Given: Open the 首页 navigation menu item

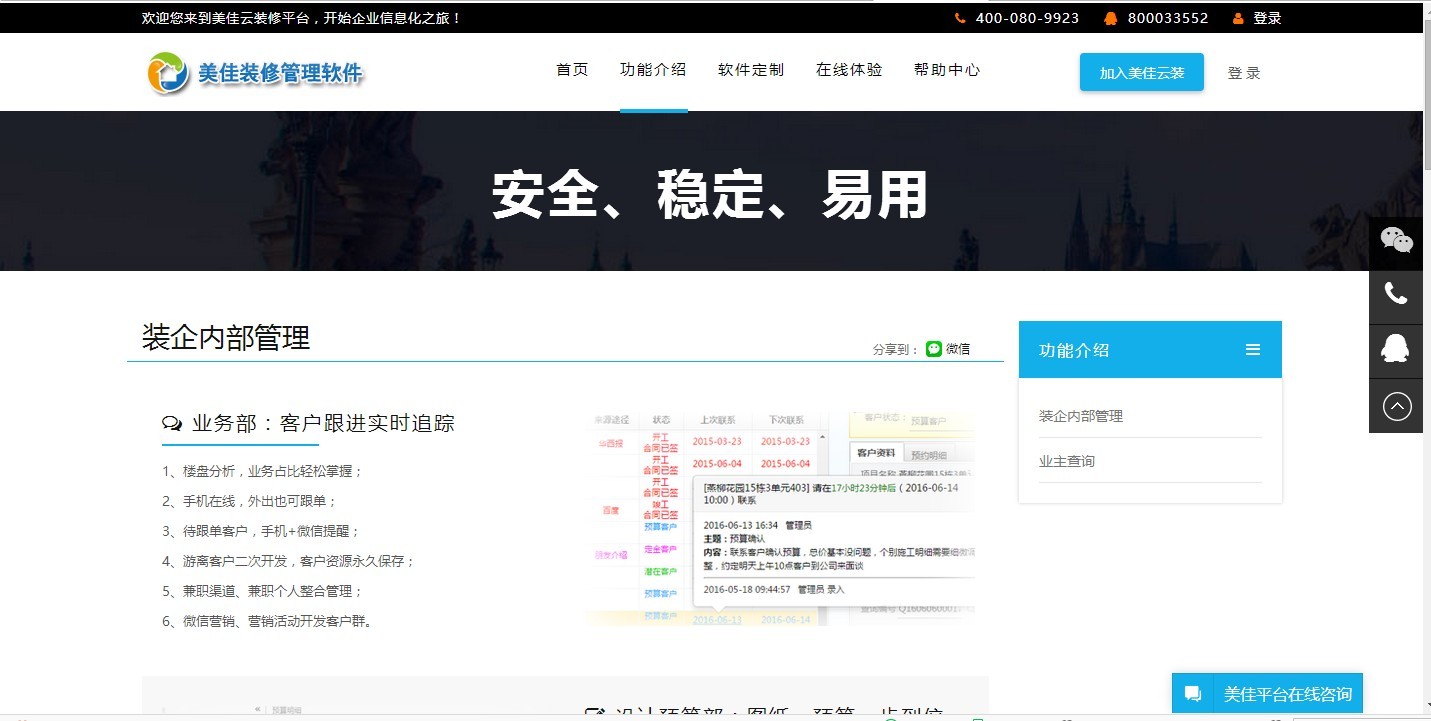Looking at the screenshot, I should tap(571, 70).
